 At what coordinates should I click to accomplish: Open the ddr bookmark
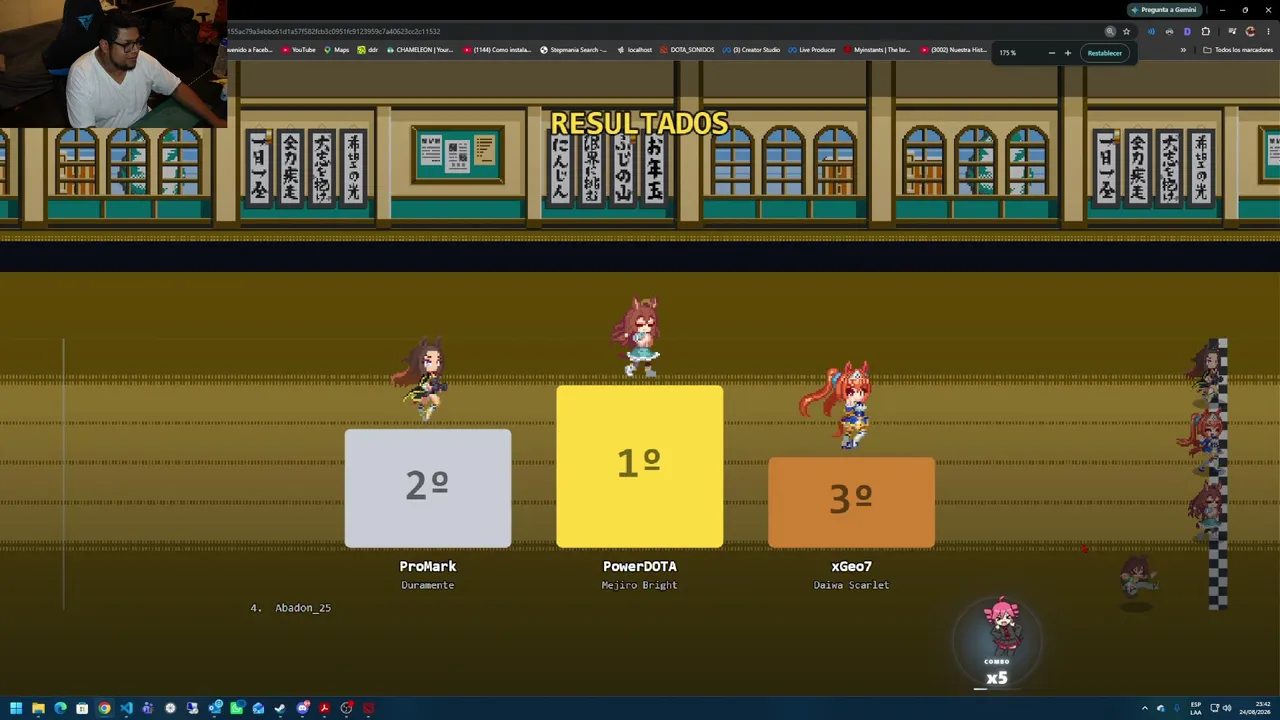tap(368, 50)
